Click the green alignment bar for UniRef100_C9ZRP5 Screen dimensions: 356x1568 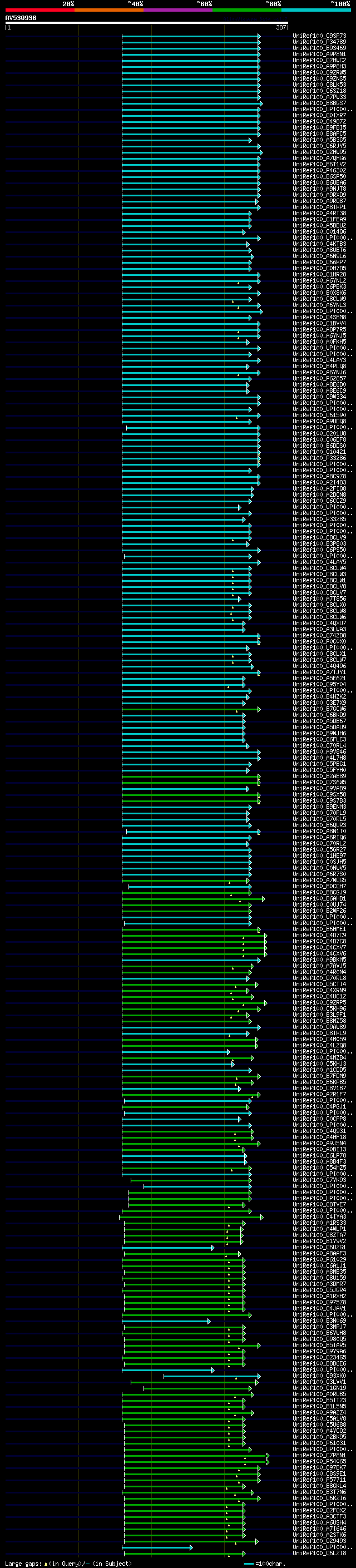(195, 1002)
